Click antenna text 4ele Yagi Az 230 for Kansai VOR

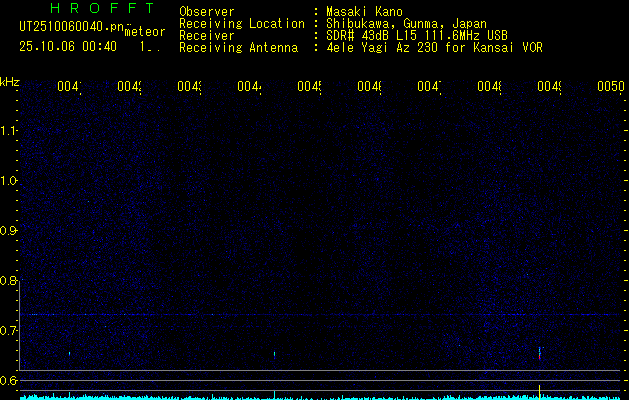click(x=434, y=48)
